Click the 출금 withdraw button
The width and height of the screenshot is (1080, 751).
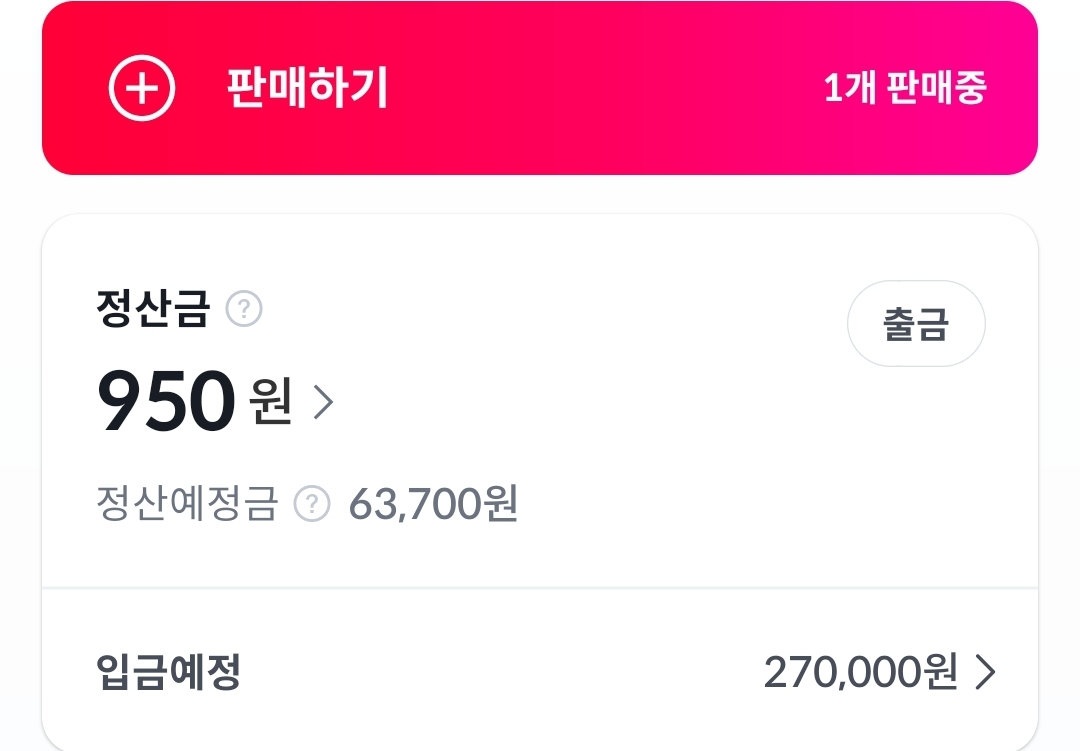916,323
